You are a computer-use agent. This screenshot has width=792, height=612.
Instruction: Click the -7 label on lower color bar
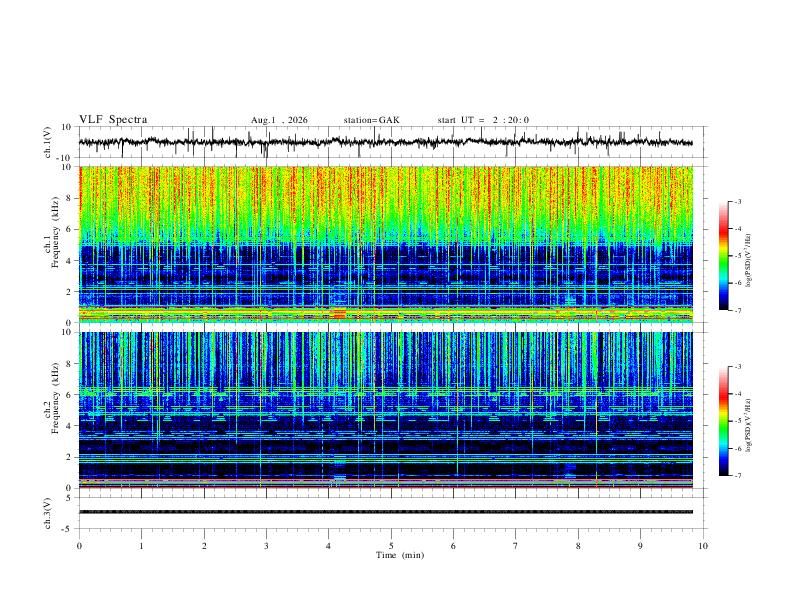click(x=737, y=475)
